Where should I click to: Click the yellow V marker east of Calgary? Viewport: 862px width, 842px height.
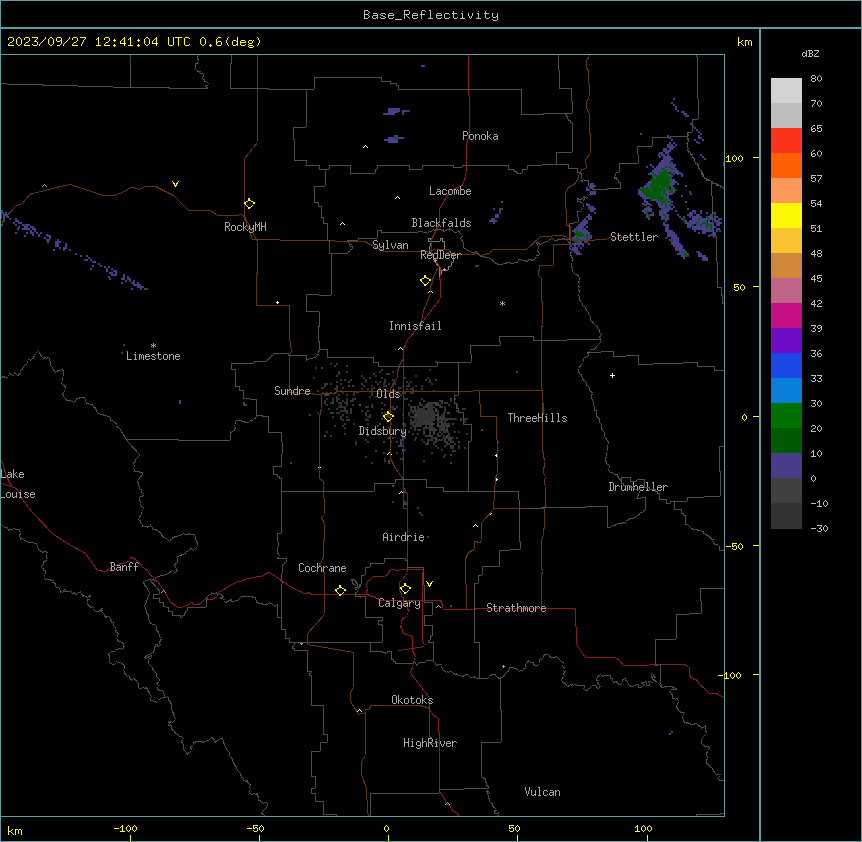(x=429, y=584)
